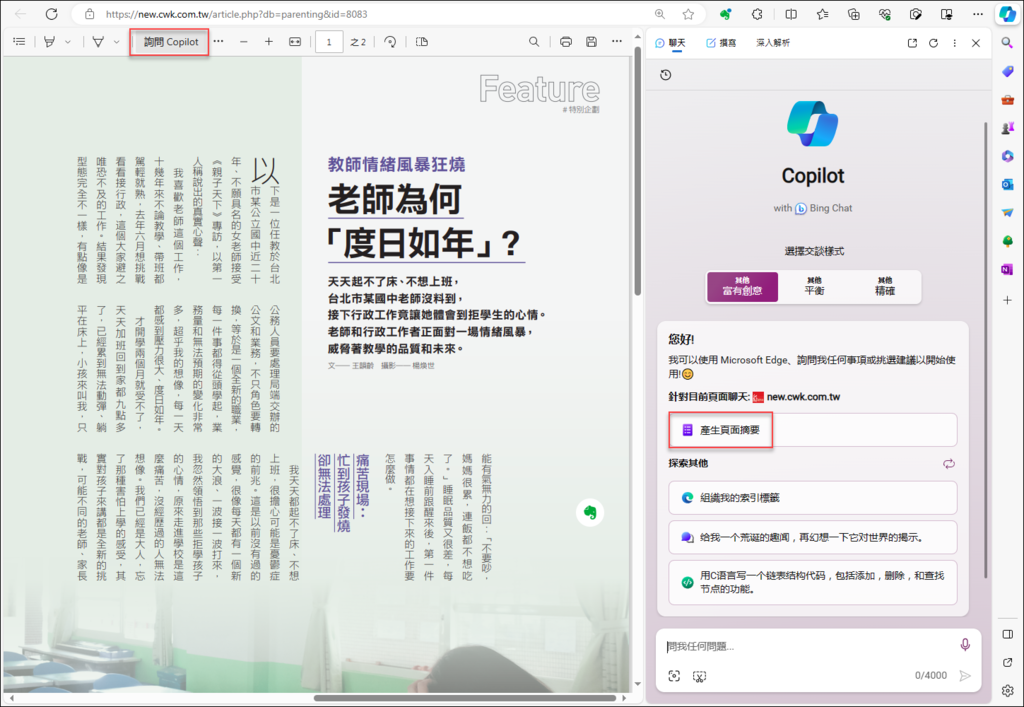Expand the highlight tool dropdown arrow
This screenshot has width=1024, height=707.
68,42
